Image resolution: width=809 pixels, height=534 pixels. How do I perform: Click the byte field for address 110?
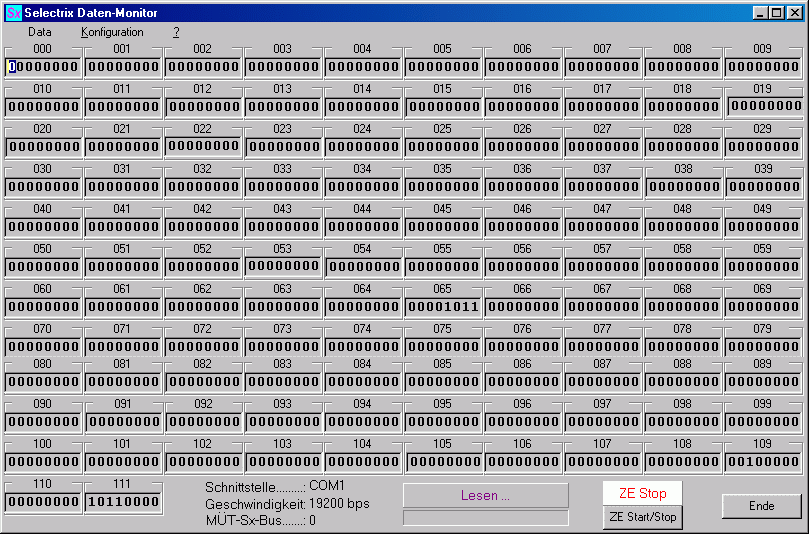pos(43,501)
